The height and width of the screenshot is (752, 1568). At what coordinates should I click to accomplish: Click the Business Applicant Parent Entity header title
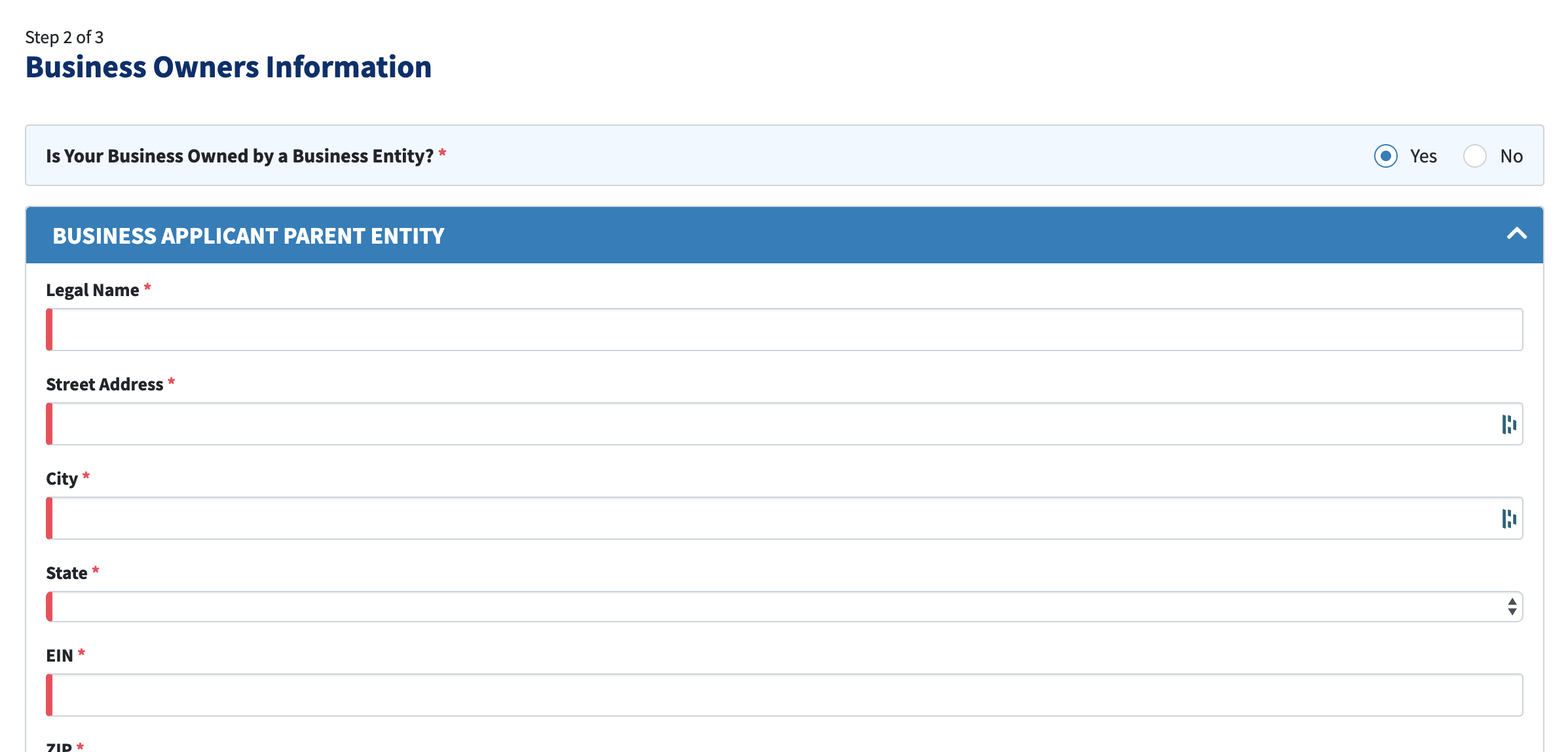tap(248, 236)
